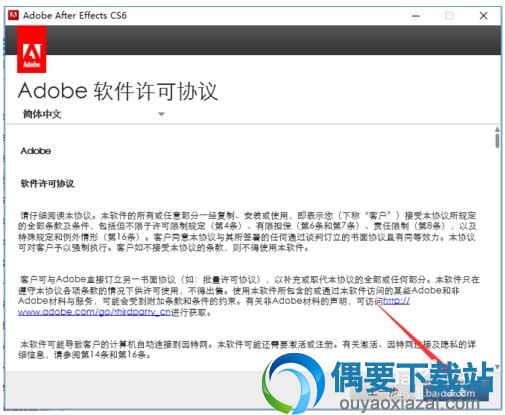Click the blue-green swirl watermark logo
Screen dimensions: 505x415
click(x=293, y=382)
